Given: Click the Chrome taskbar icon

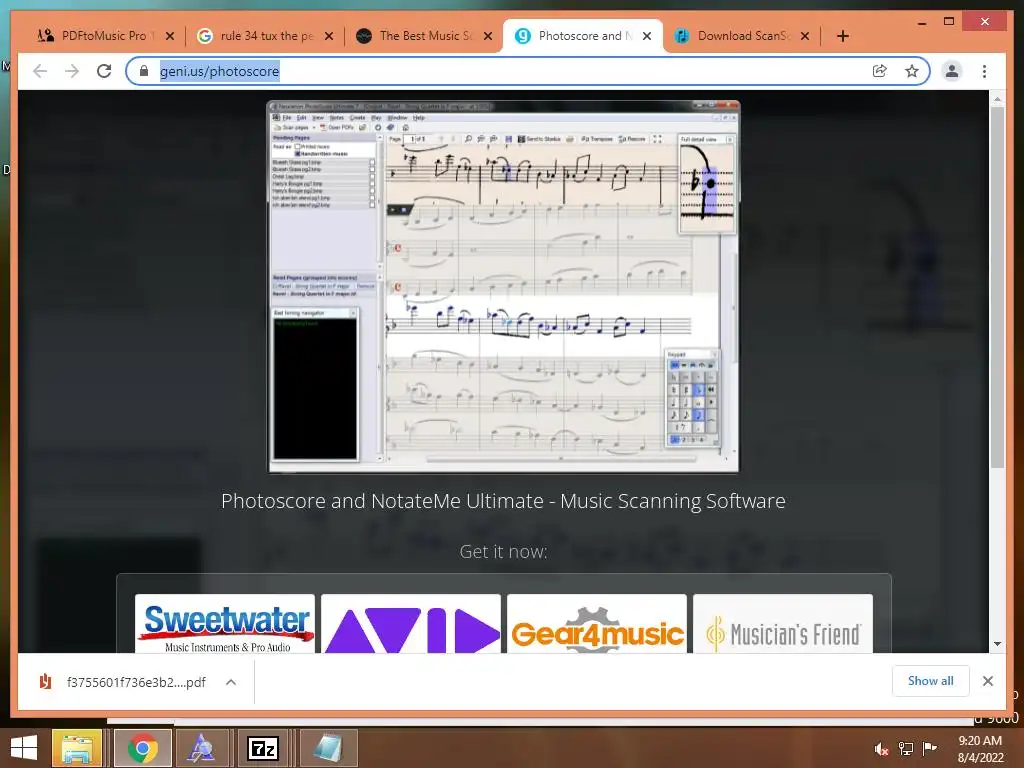Looking at the screenshot, I should [x=142, y=748].
